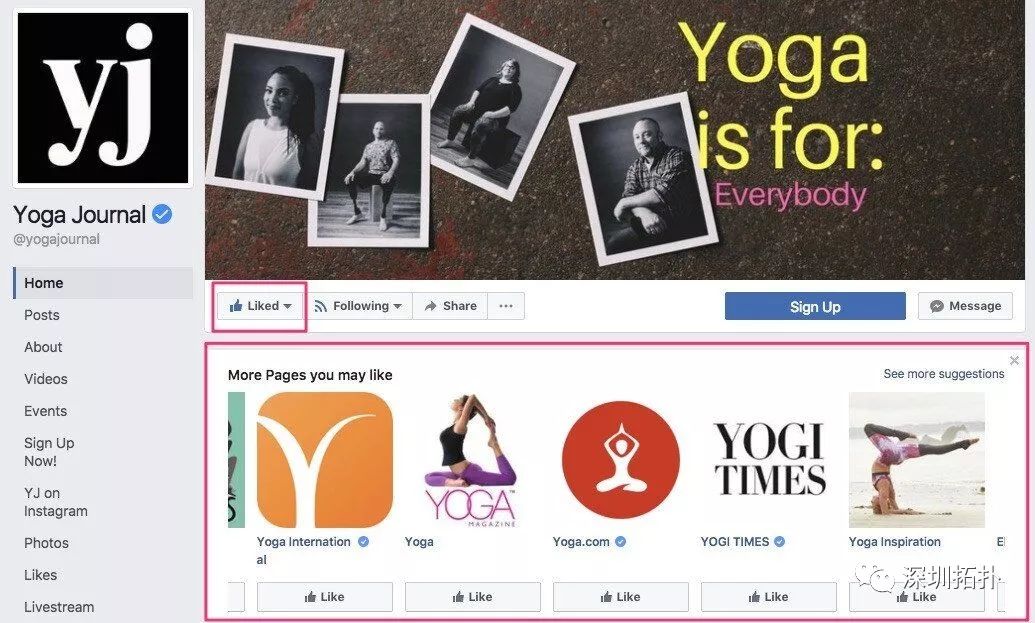
Task: Like the Yoga International page
Action: coord(325,597)
